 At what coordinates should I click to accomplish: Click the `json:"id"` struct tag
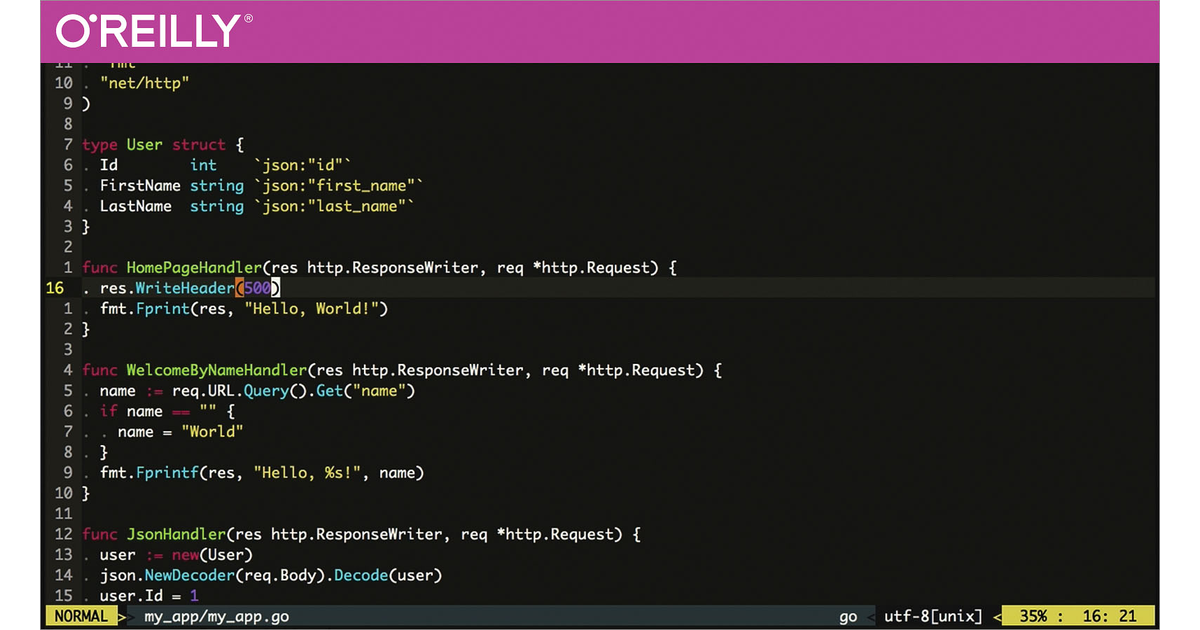(x=303, y=165)
